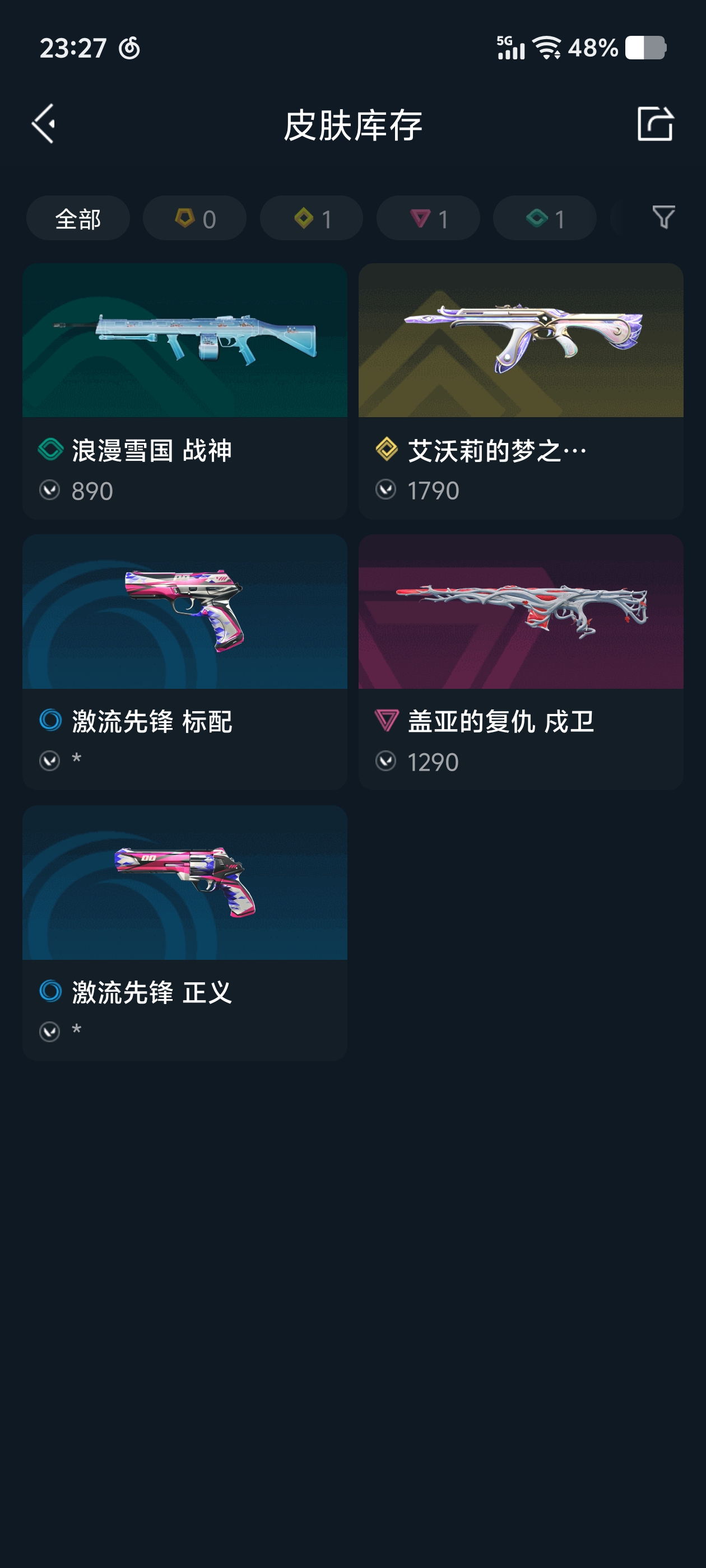Viewport: 706px width, 1568px height.
Task: Tap VP currency icon next to 1790
Action: (x=385, y=489)
